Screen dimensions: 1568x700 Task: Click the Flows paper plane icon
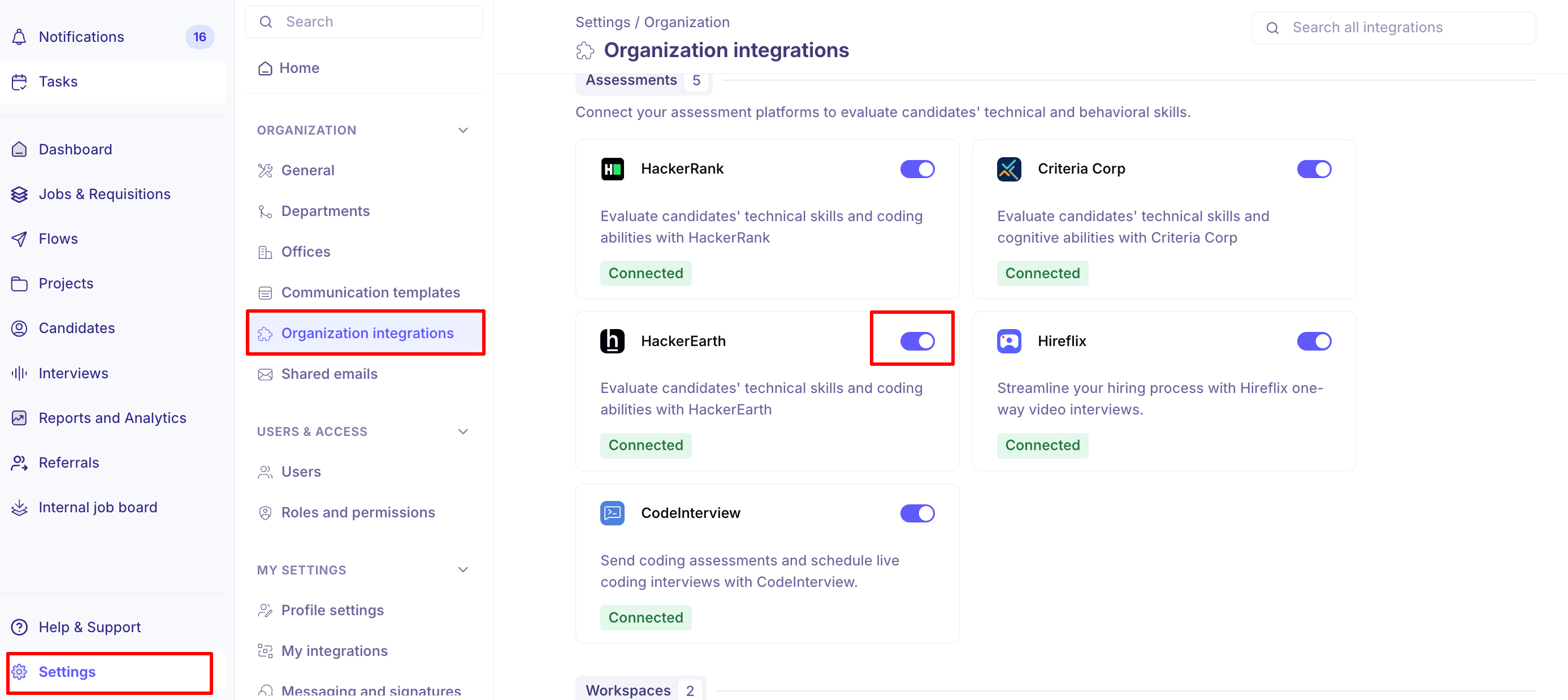(x=19, y=239)
